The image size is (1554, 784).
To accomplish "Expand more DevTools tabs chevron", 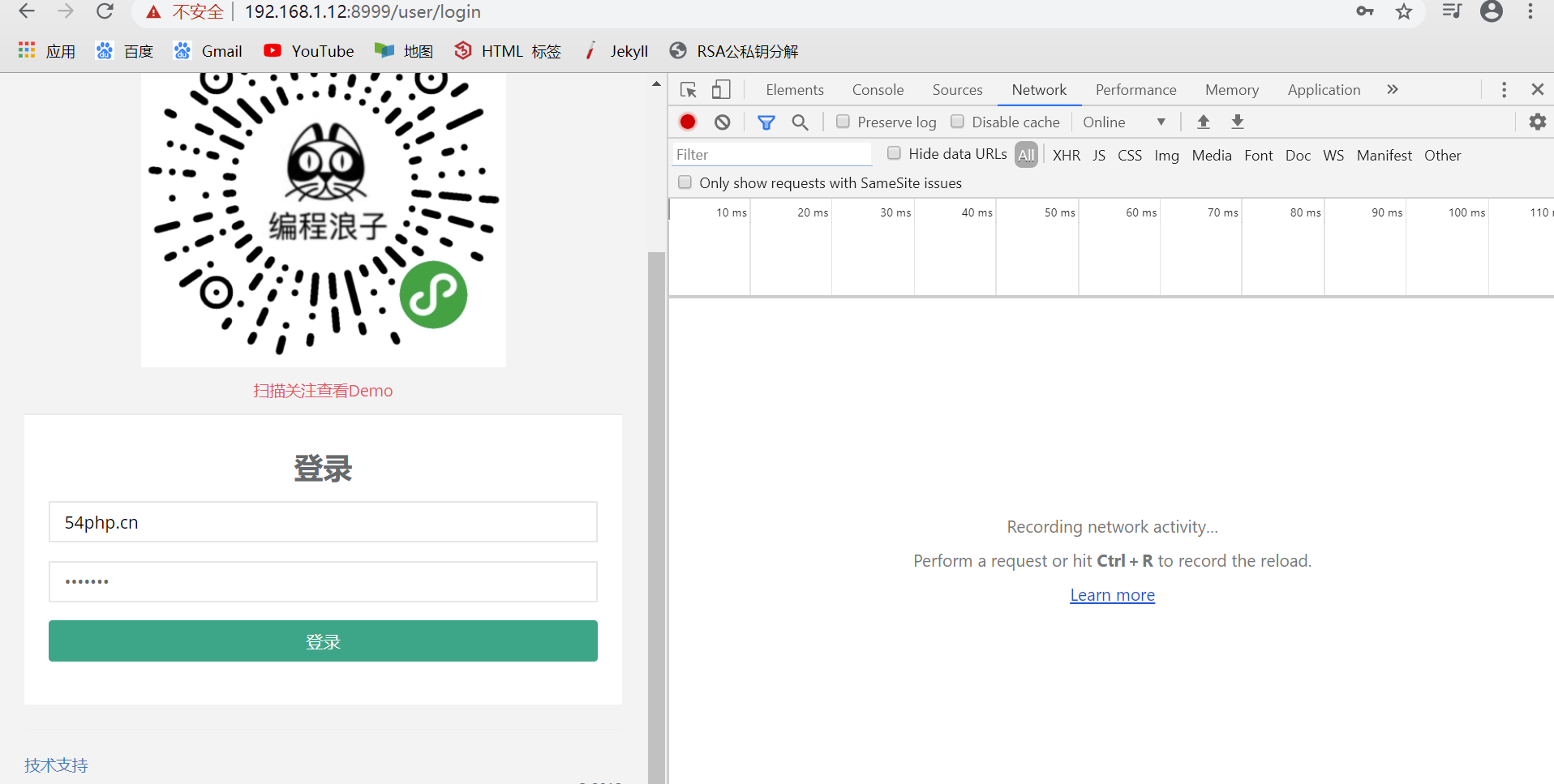I will click(x=1393, y=89).
